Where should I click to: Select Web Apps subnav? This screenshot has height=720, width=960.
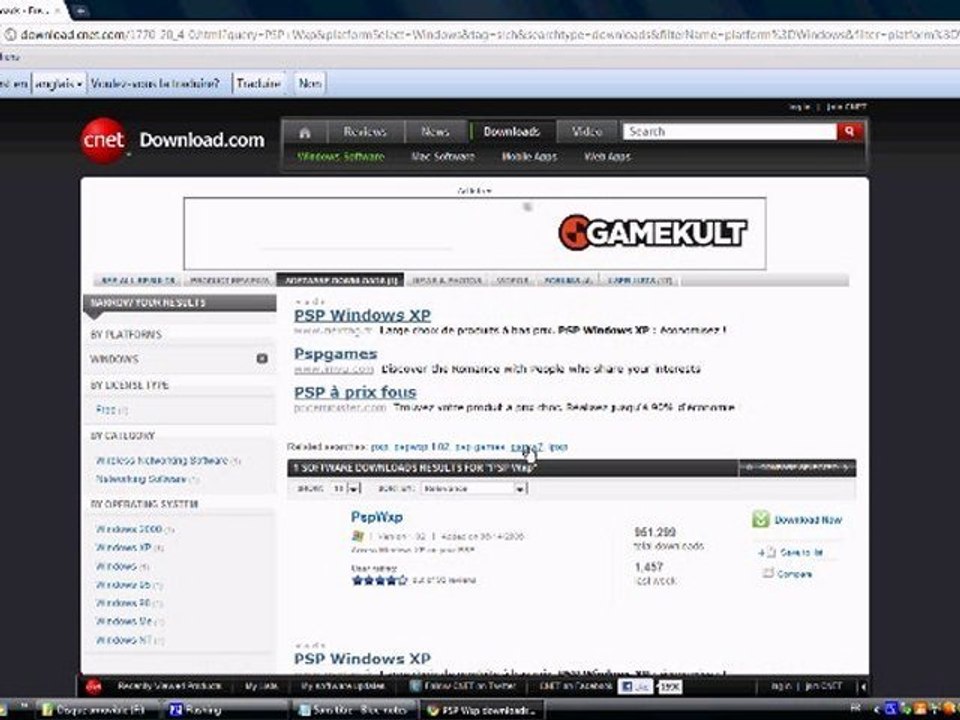607,157
